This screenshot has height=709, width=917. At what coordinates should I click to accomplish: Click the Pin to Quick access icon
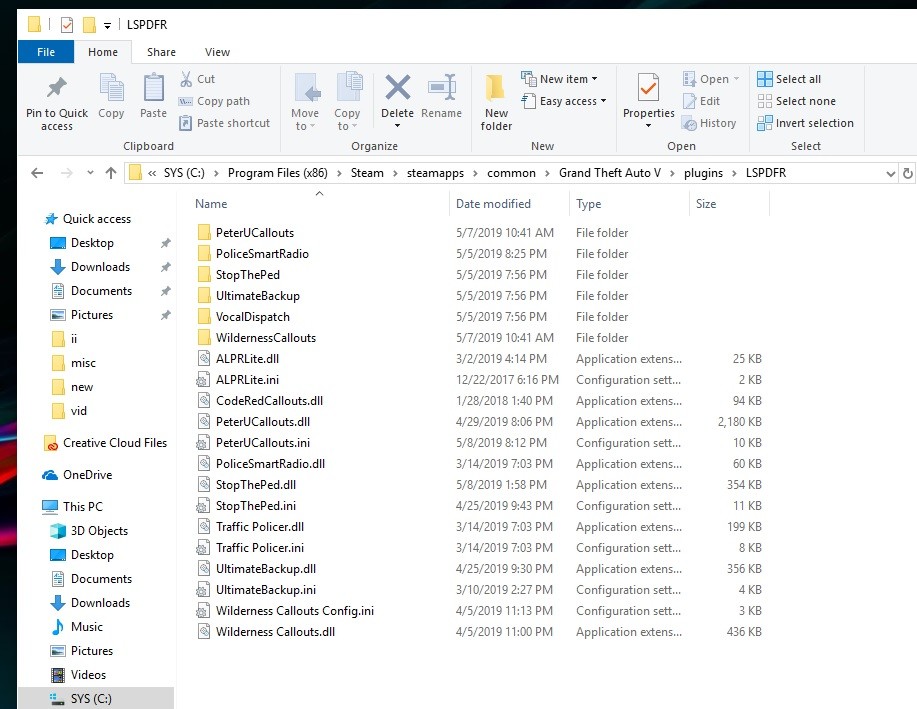[x=57, y=88]
